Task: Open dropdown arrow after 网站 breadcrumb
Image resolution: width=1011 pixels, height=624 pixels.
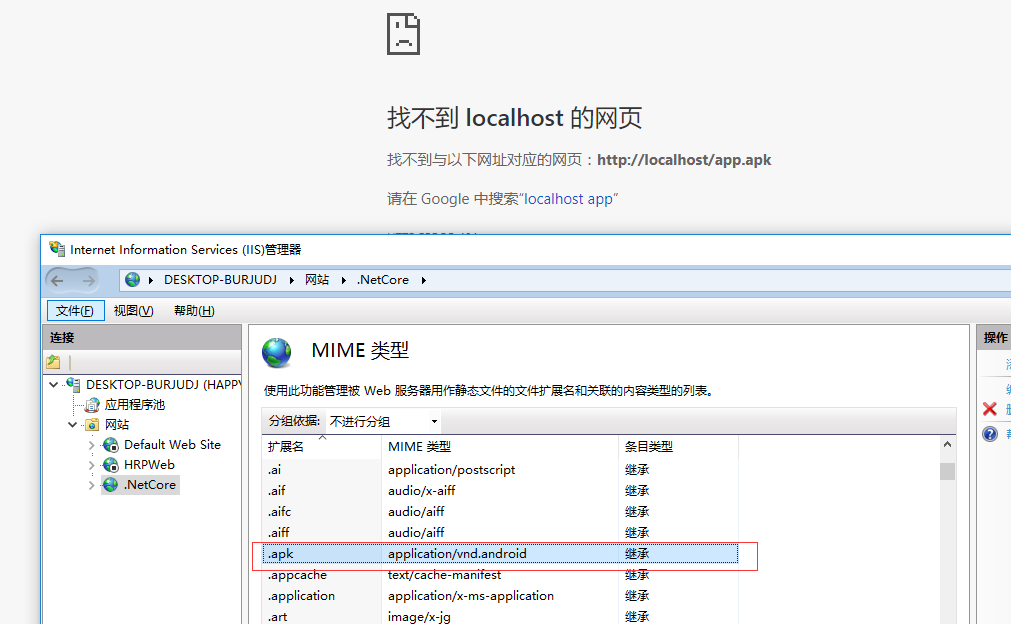Action: click(x=344, y=280)
